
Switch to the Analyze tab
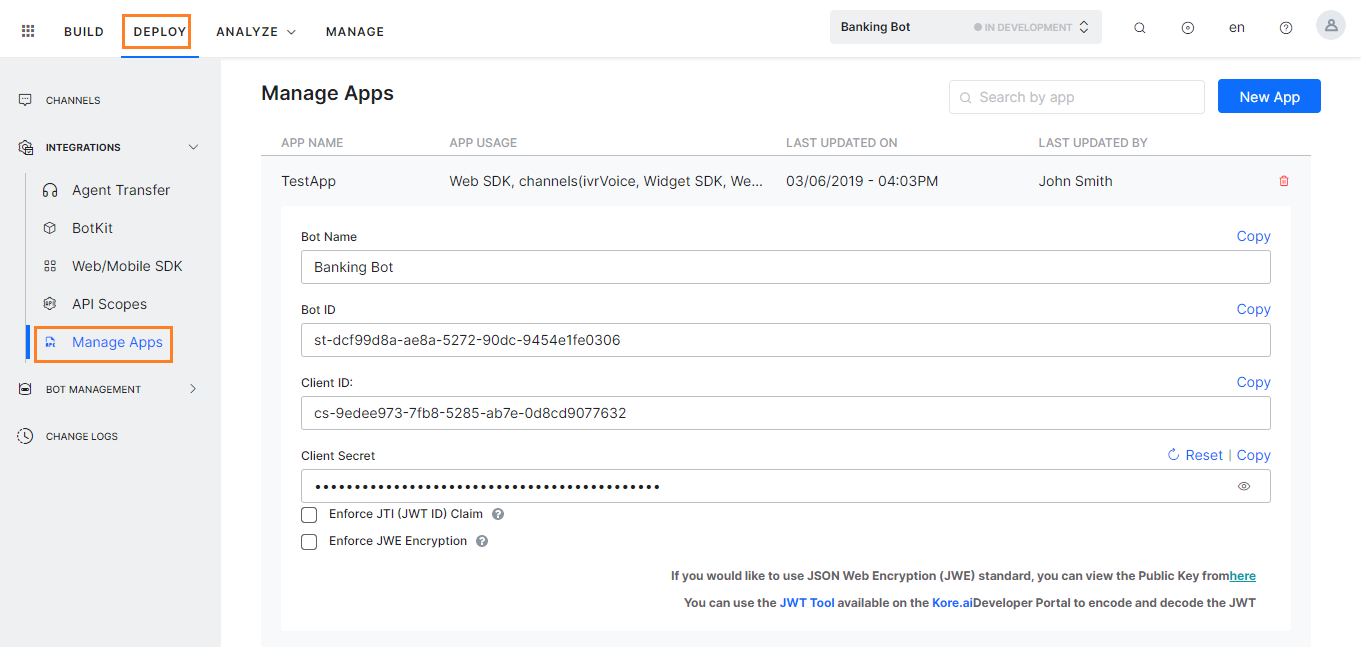coord(247,31)
